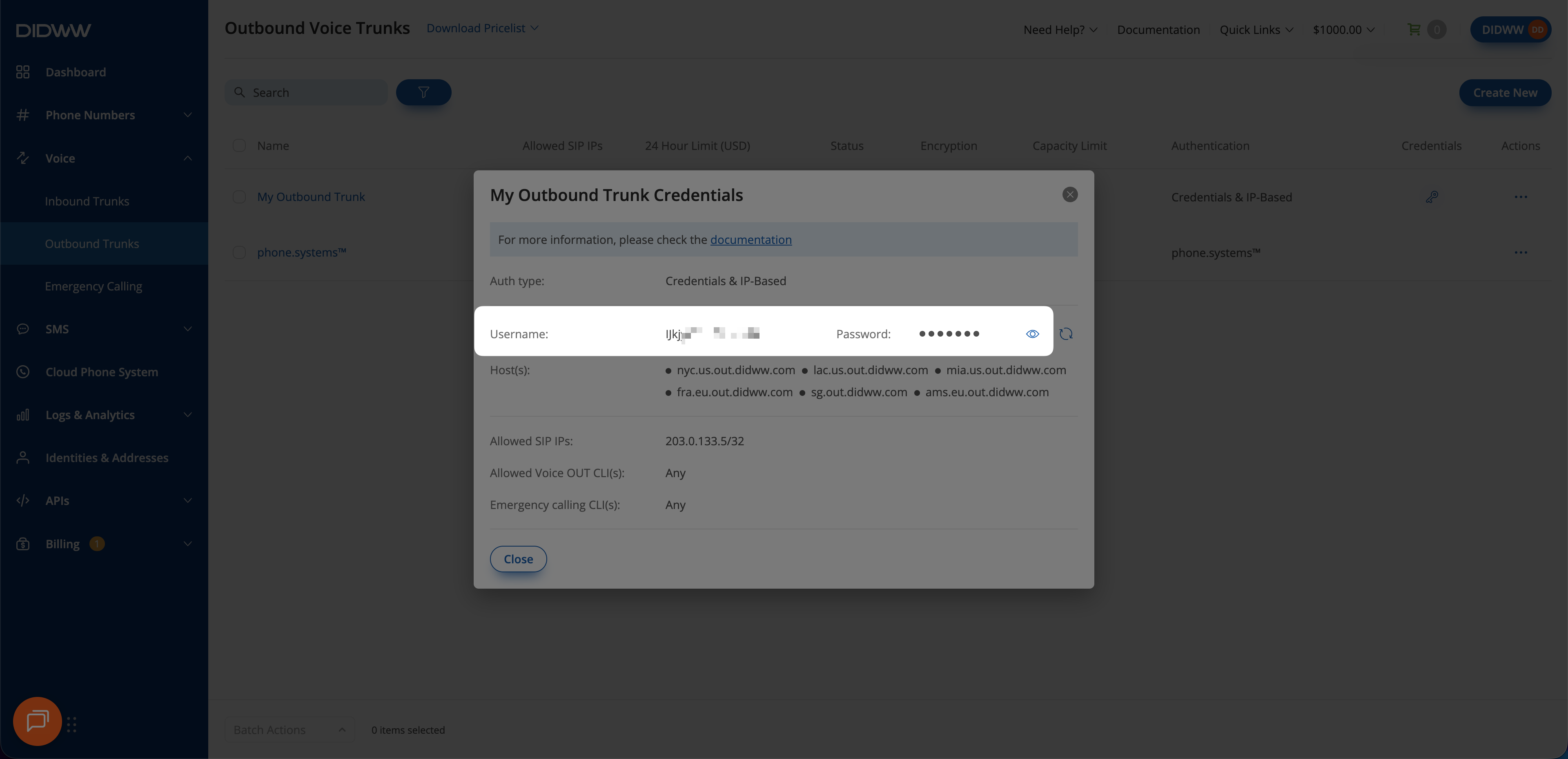This screenshot has height=759, width=1568.
Task: Open phone.systems trunk link
Action: coord(302,252)
